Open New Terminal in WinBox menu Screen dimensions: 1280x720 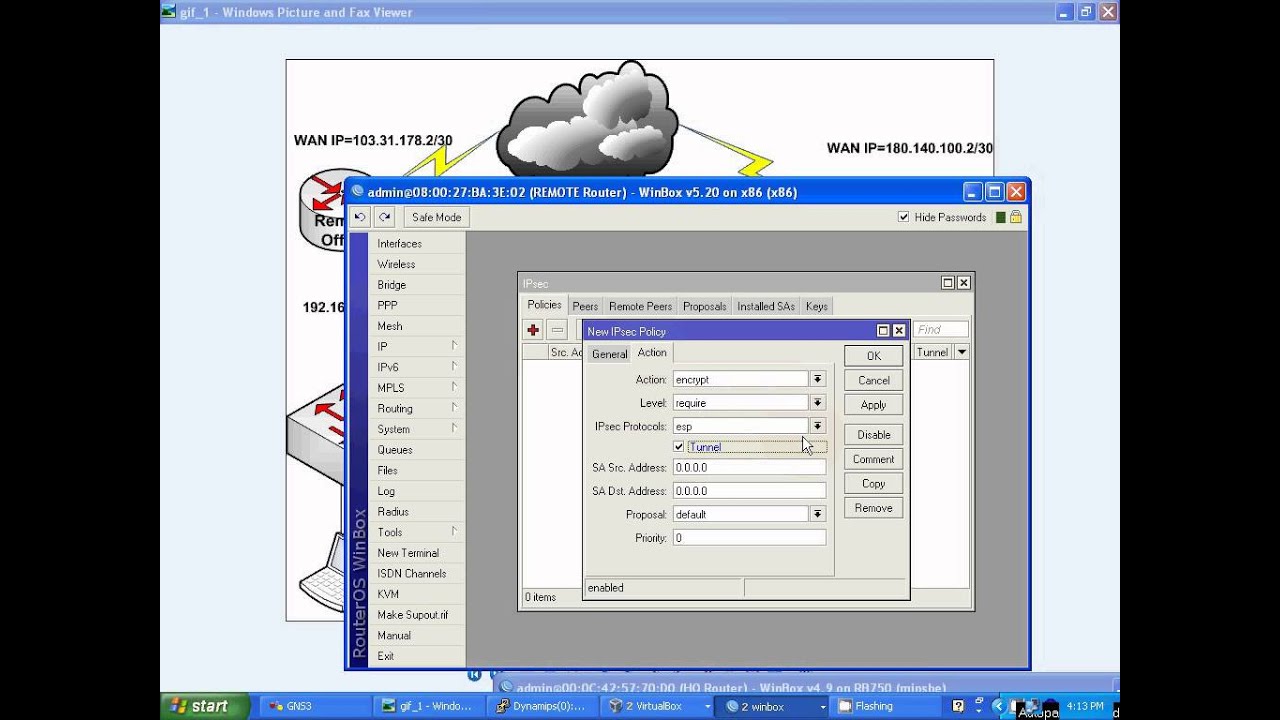(417, 553)
